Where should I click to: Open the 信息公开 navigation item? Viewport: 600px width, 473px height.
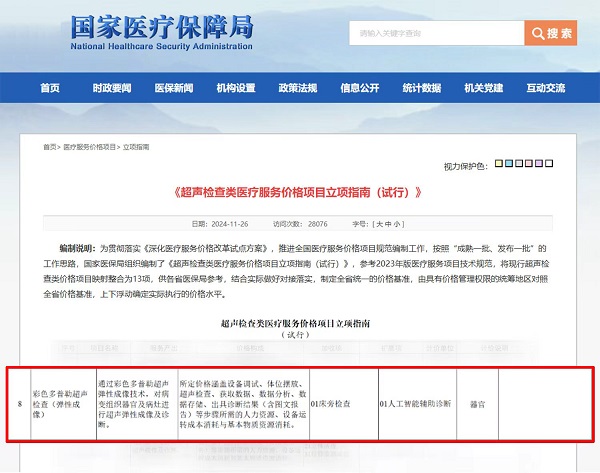pyautogui.click(x=360, y=88)
